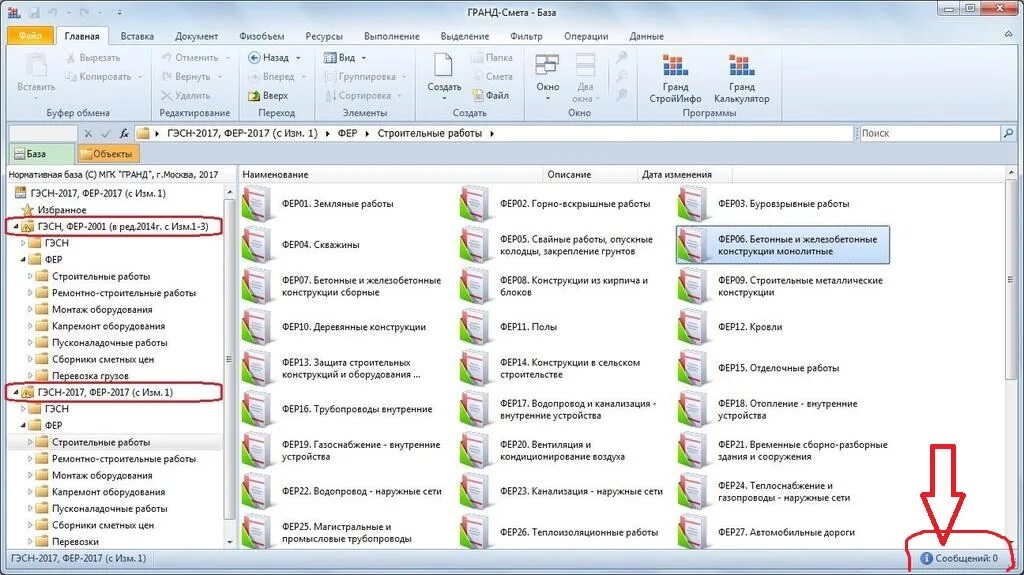Open the Вид dropdown
The image size is (1024, 575).
click(x=345, y=58)
